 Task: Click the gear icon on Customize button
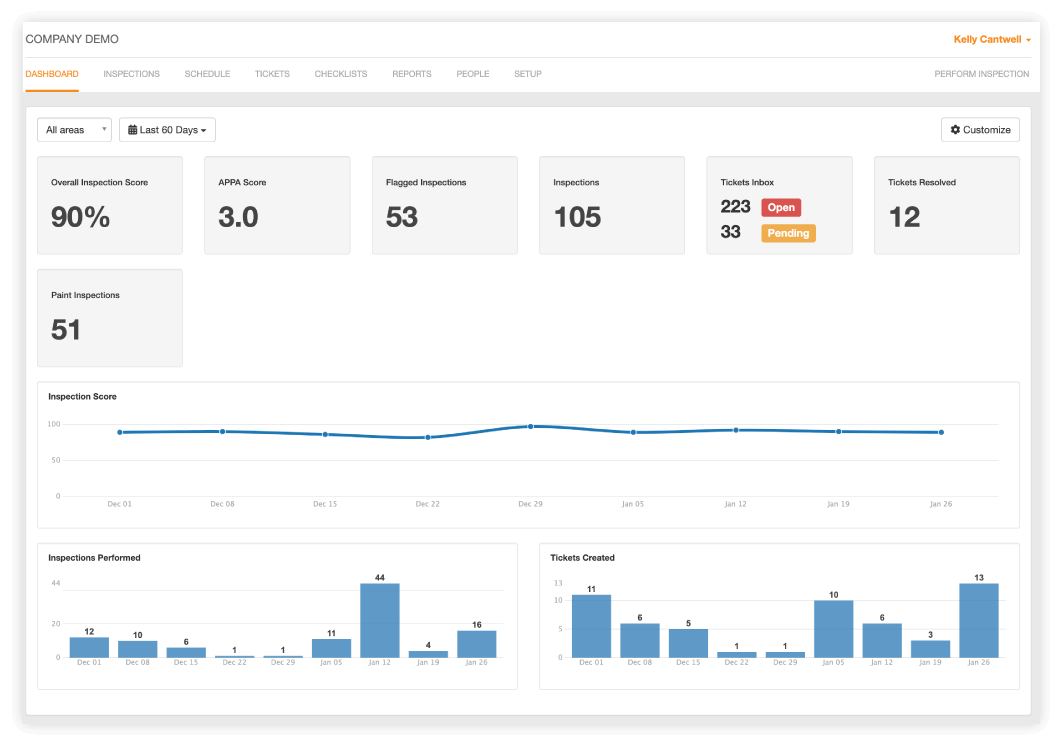coord(954,129)
